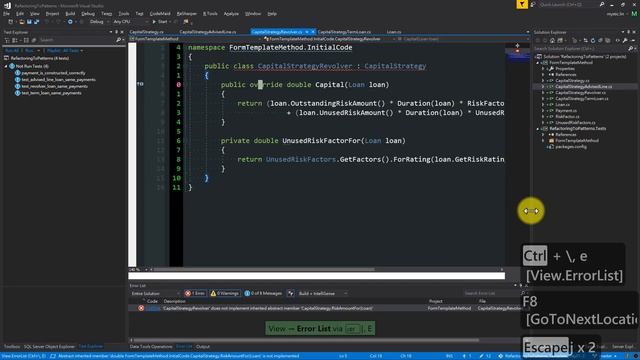The image size is (640, 360).
Task: Open the ReSharper menu
Action: click(187, 13)
